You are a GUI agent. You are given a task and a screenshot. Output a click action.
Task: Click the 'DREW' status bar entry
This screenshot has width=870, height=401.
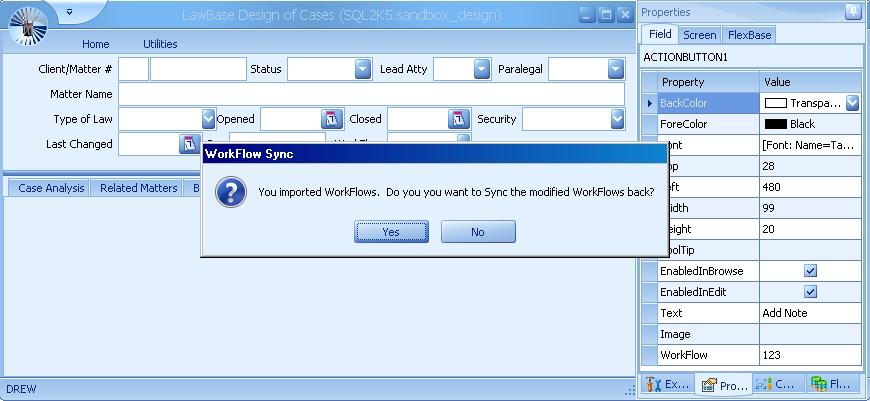21,389
